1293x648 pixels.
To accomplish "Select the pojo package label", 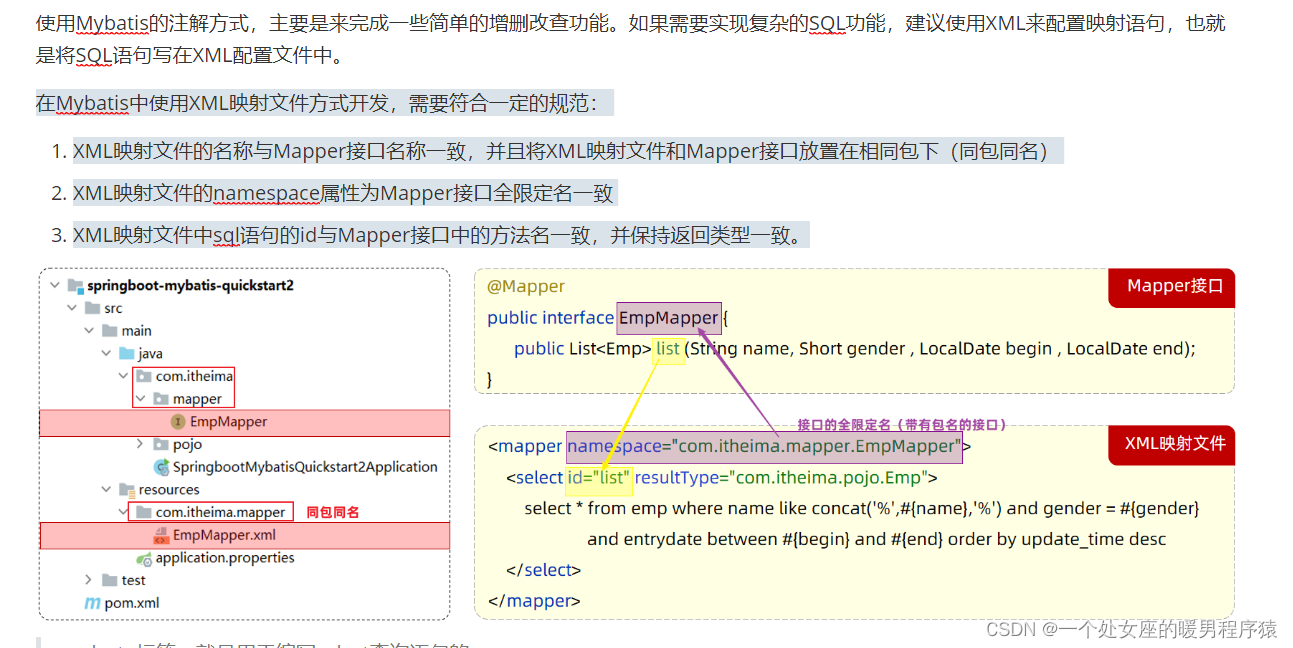I will (187, 444).
